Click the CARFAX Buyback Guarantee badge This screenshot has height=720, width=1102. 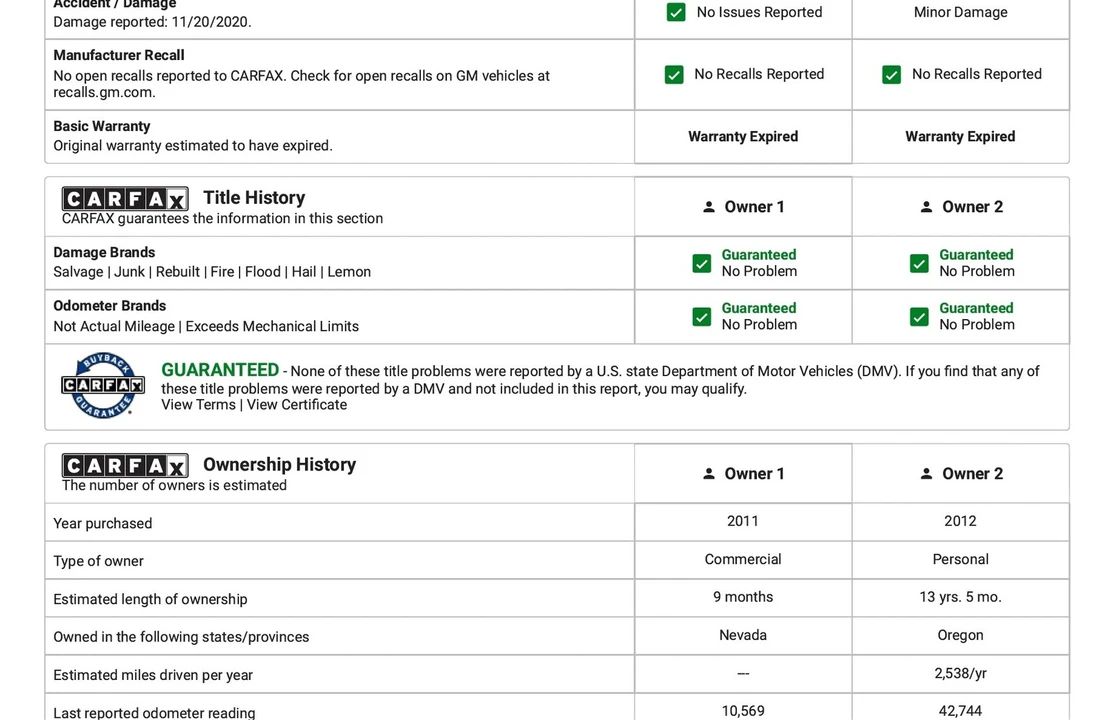[103, 385]
